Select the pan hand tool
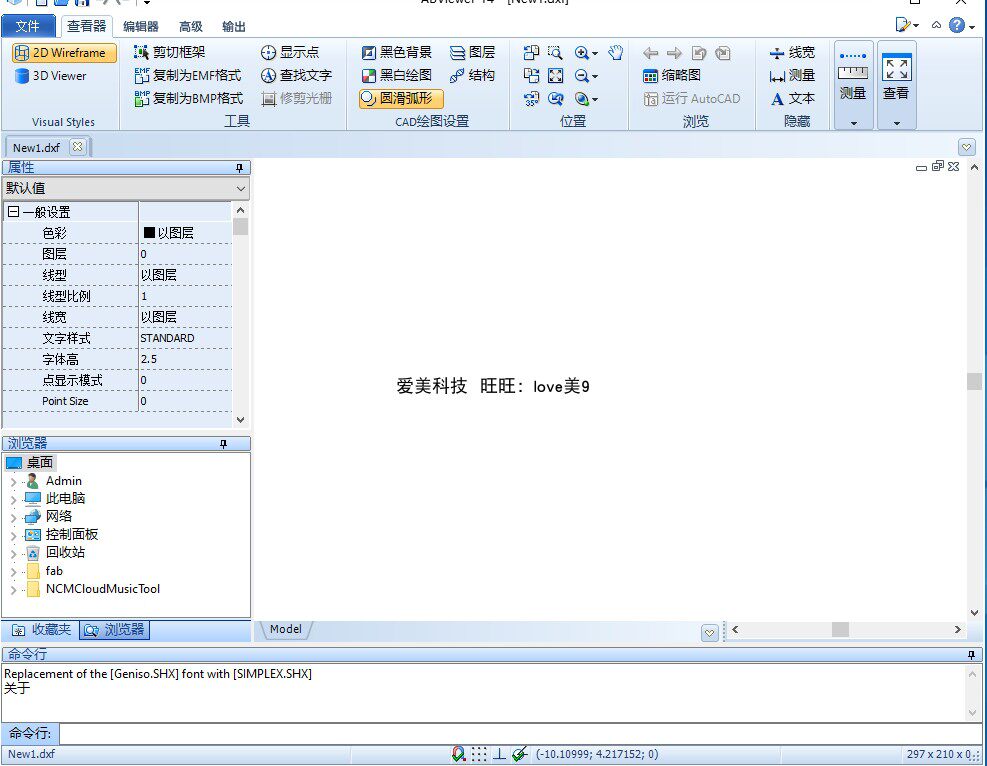Viewport: 987px width, 766px height. 616,53
